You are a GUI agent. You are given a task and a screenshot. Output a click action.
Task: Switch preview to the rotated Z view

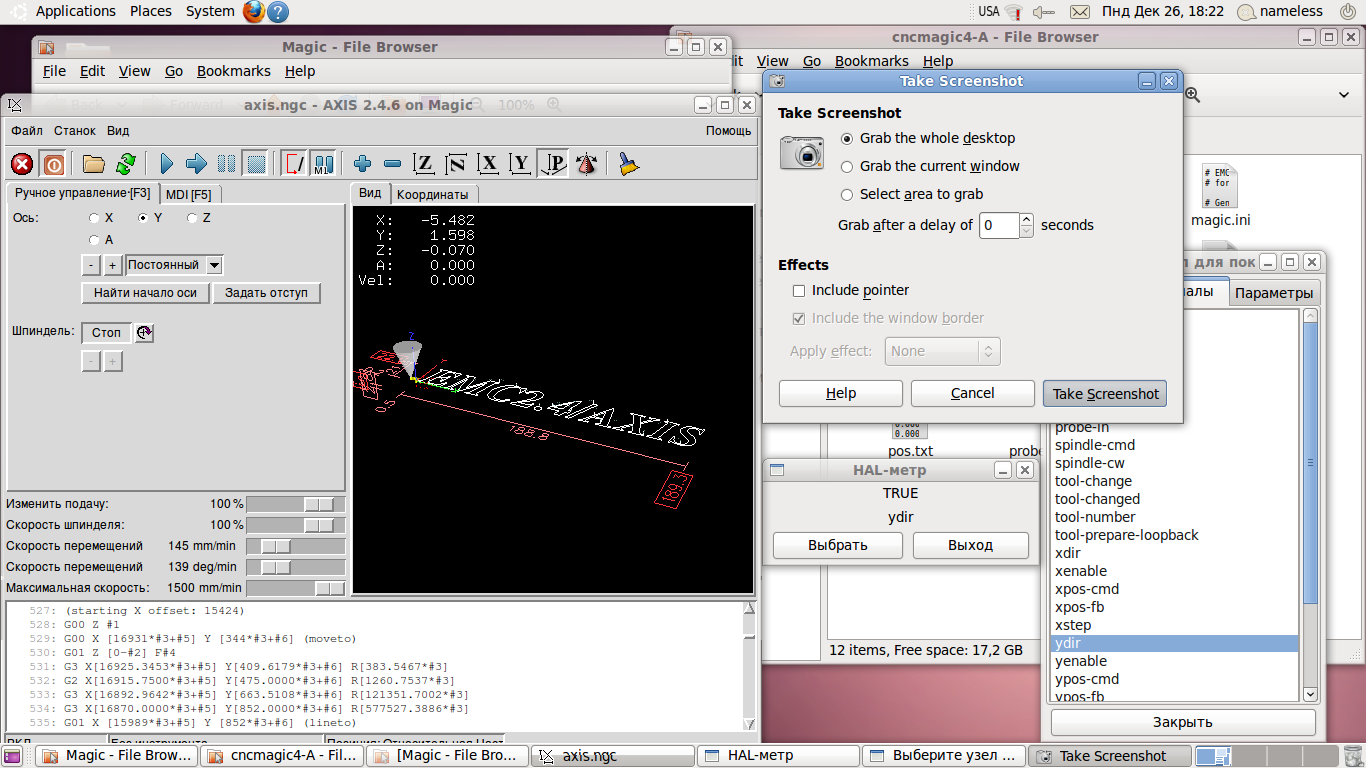(456, 164)
